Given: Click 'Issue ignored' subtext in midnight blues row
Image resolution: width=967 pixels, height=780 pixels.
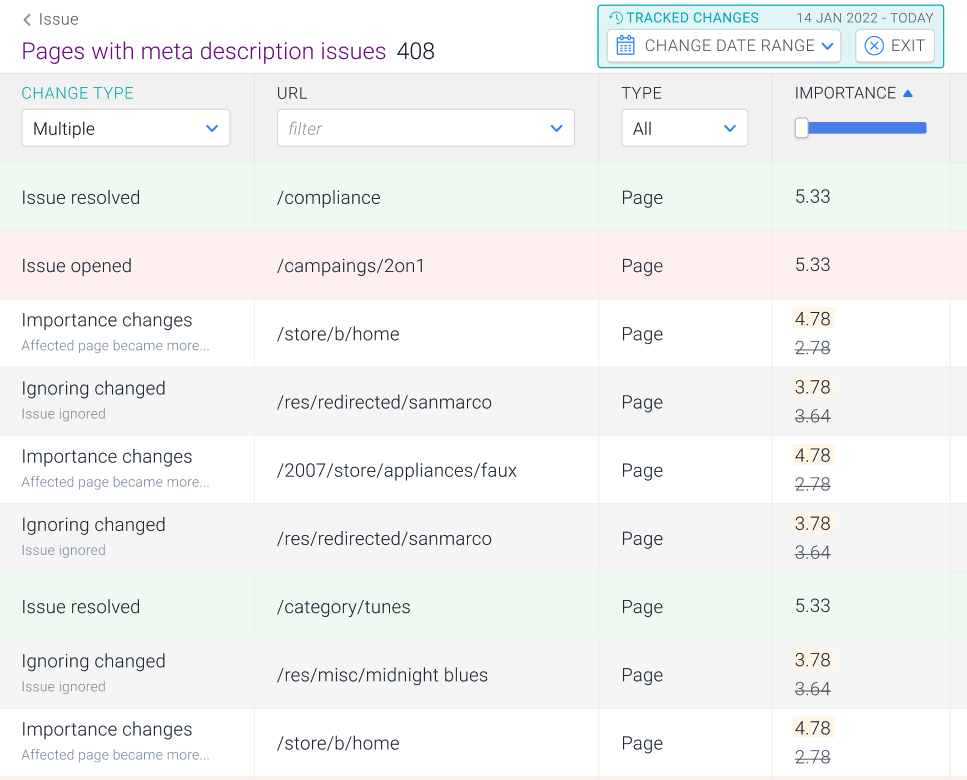Looking at the screenshot, I should pyautogui.click(x=64, y=686).
